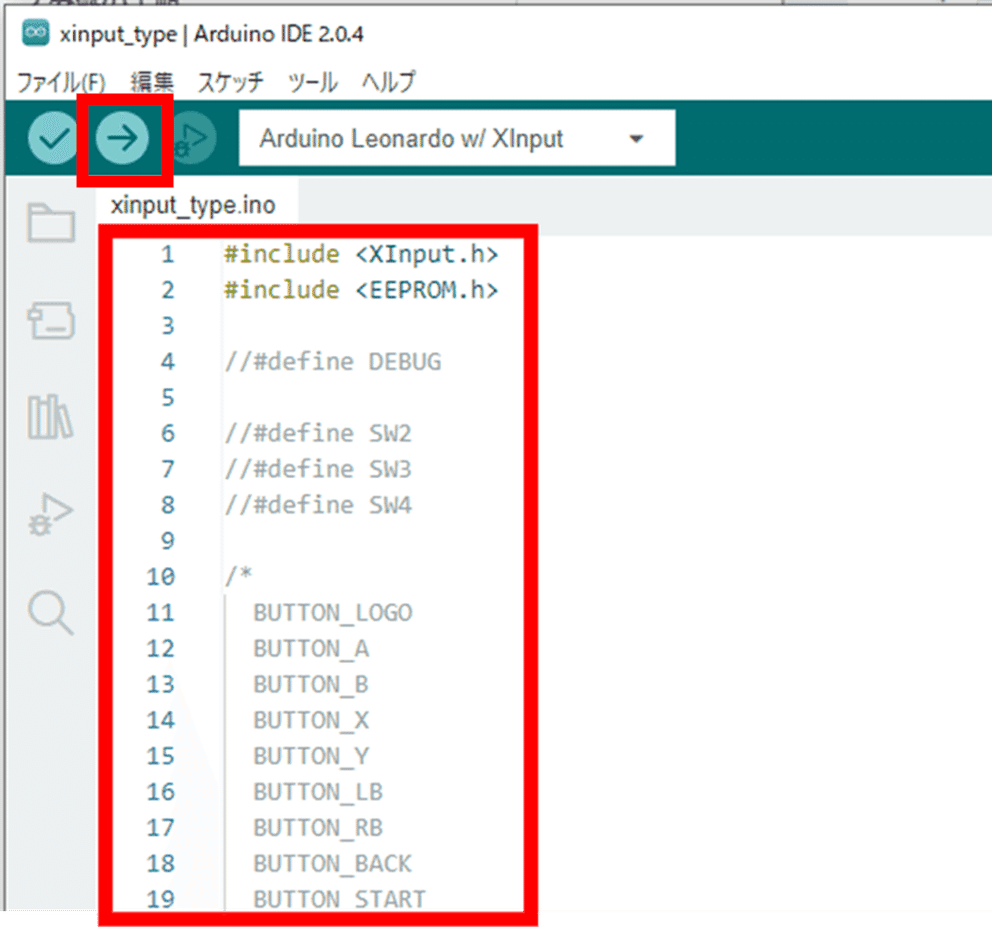Open the 編集 menu
The width and height of the screenshot is (992, 927).
(152, 82)
